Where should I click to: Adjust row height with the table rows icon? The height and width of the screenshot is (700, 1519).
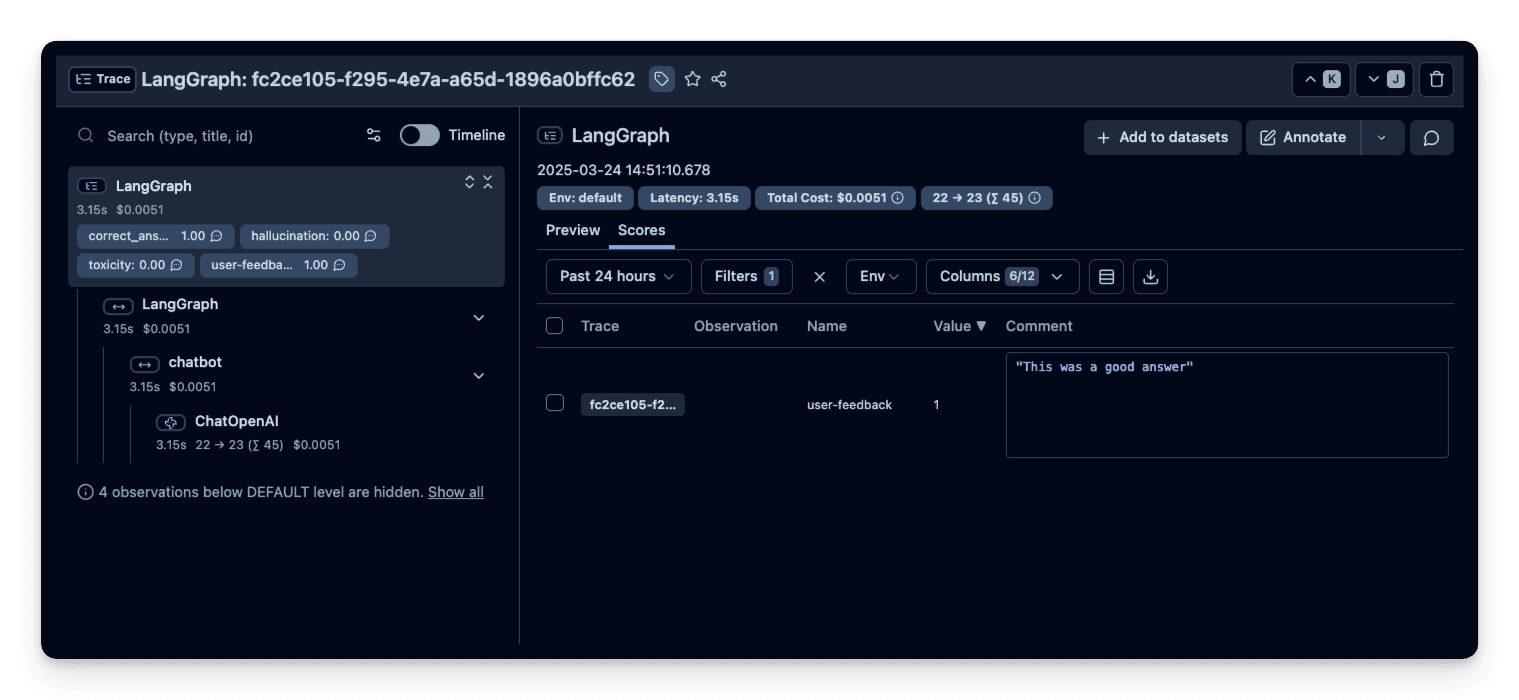click(x=1106, y=276)
